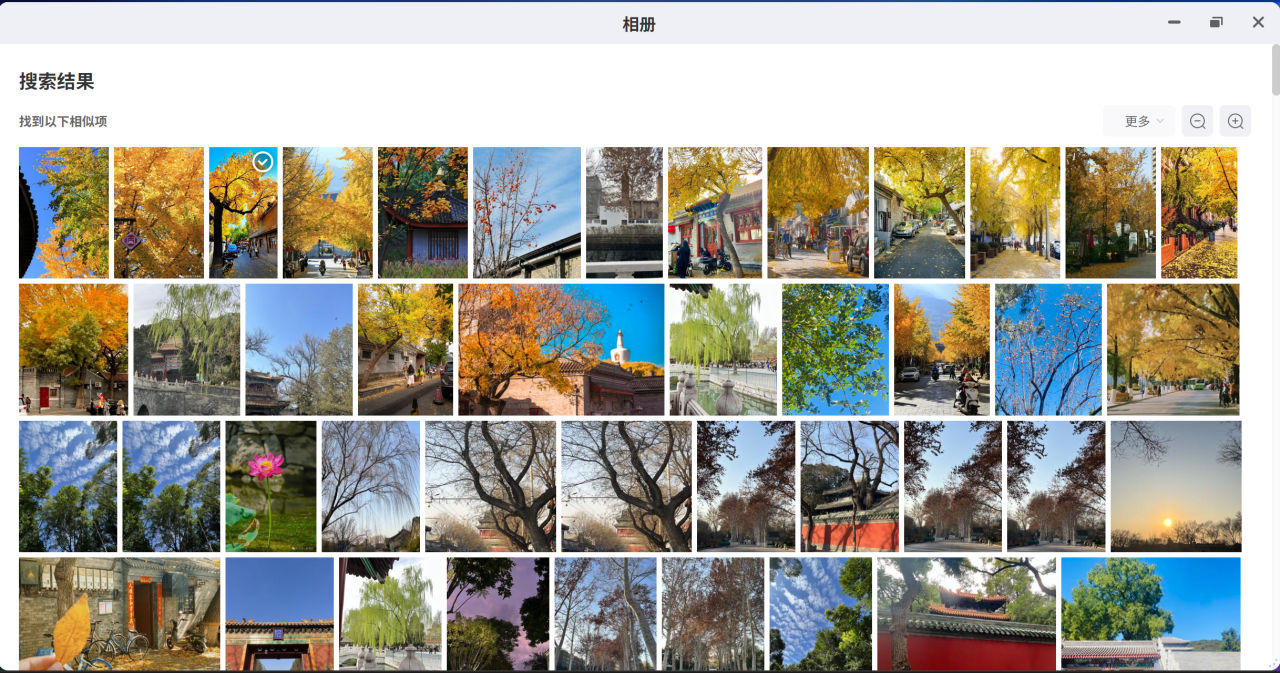Image resolution: width=1280 pixels, height=673 pixels.
Task: Open the 更多 dropdown menu
Action: click(1139, 121)
